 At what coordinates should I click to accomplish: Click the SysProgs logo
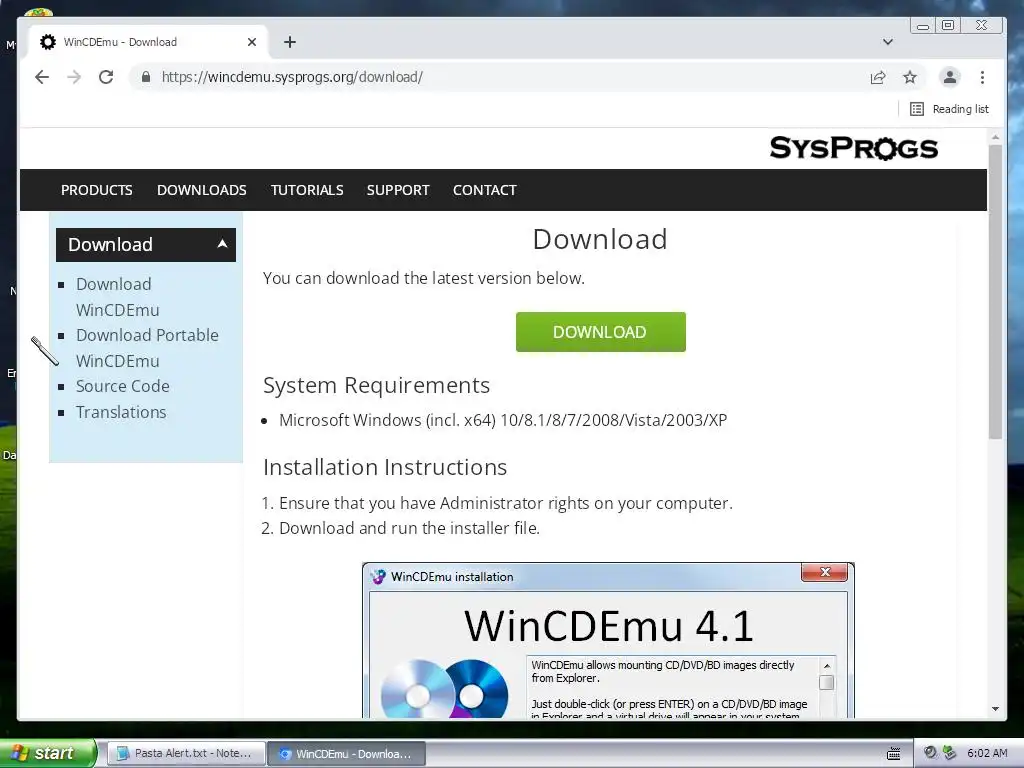(854, 148)
